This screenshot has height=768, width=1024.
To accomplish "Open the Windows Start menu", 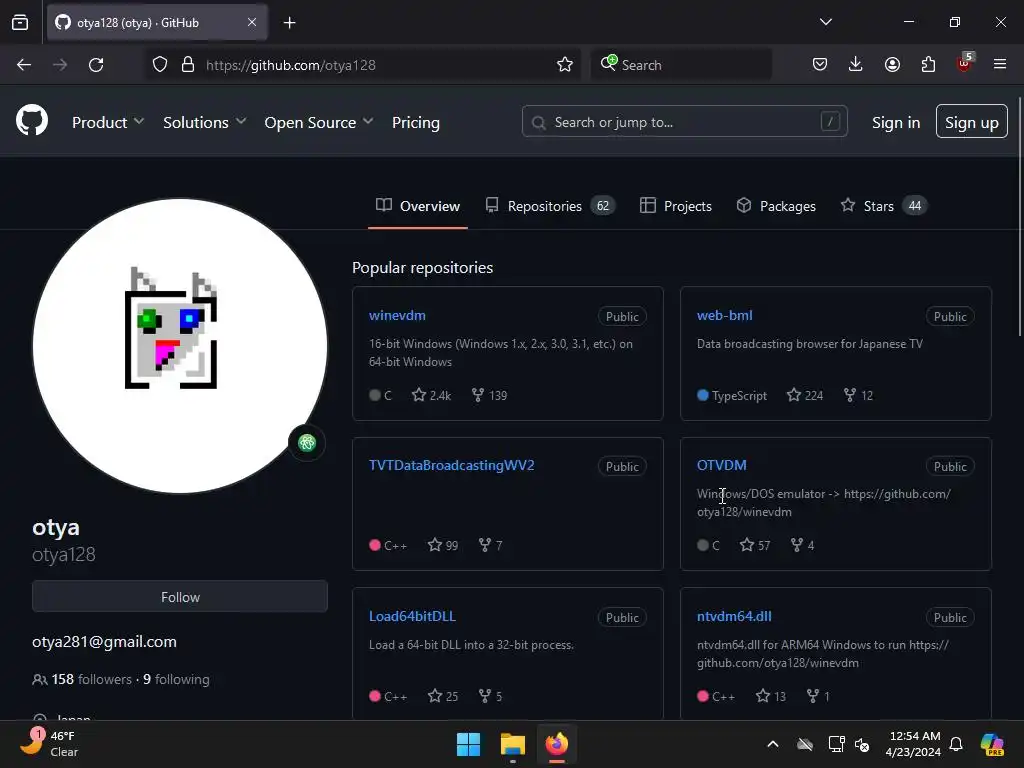I will (x=468, y=744).
